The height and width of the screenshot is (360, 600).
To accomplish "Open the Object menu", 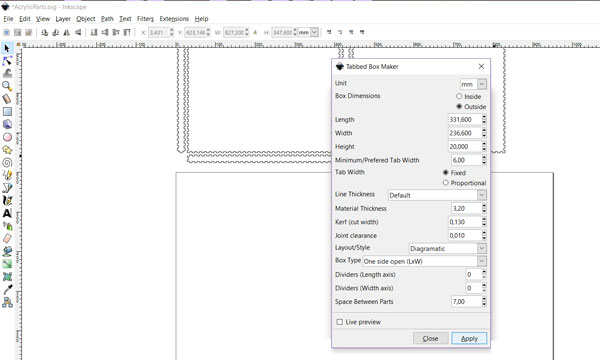I will click(86, 19).
